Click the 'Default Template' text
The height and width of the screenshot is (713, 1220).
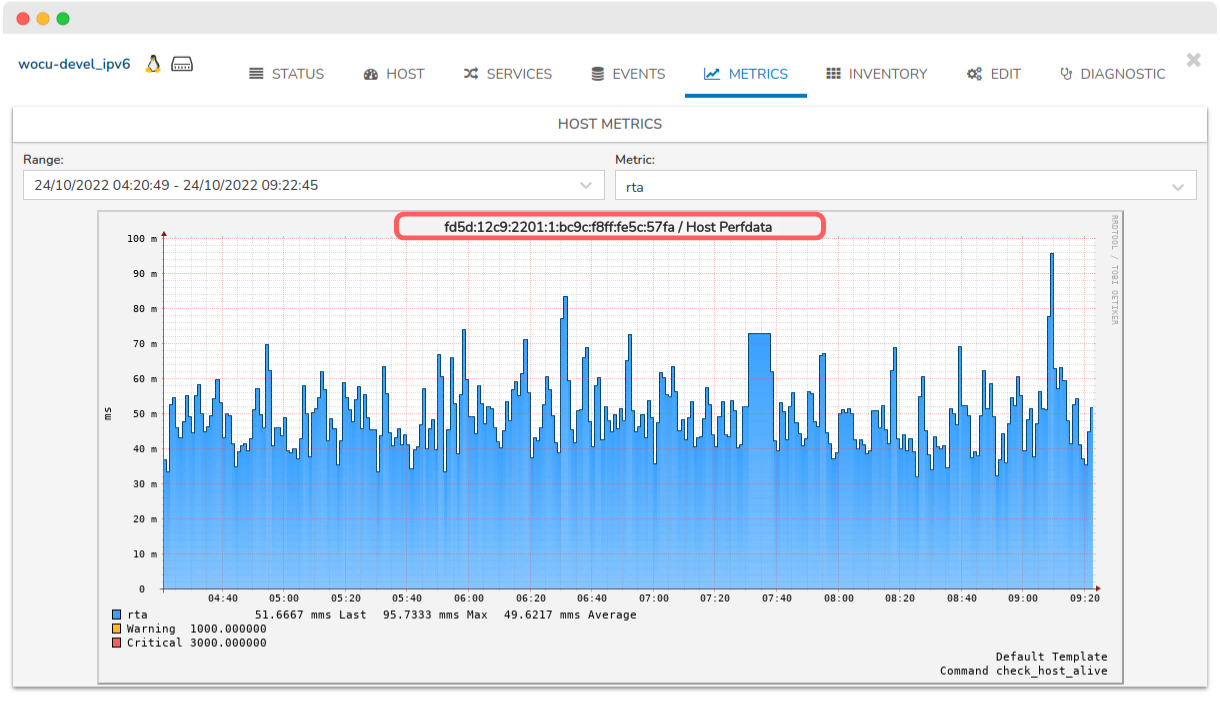(1052, 657)
